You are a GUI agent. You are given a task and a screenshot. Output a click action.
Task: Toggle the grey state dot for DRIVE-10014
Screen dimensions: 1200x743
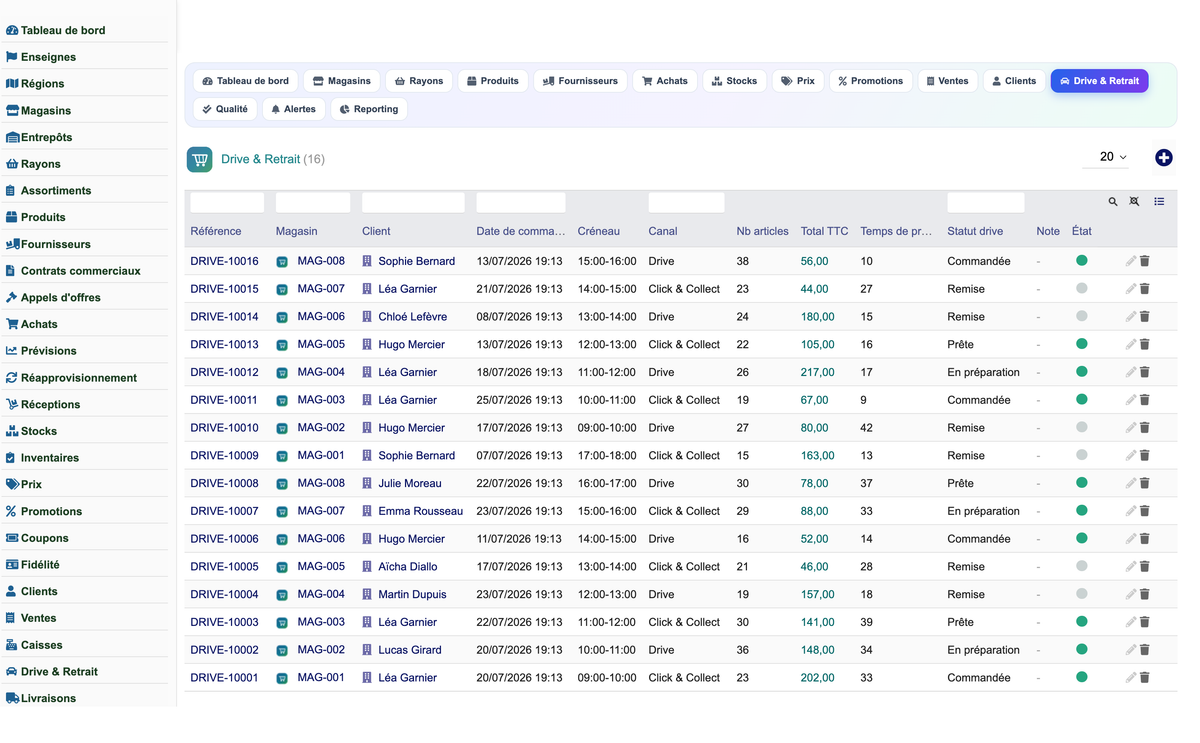pos(1081,316)
